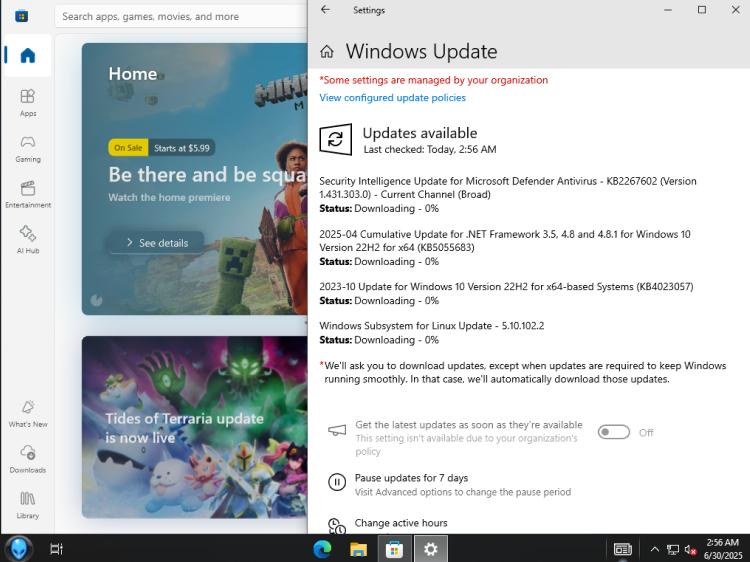Viewport: 750px width, 562px height.
Task: Open Apps section in Microsoft Store
Action: (x=28, y=102)
